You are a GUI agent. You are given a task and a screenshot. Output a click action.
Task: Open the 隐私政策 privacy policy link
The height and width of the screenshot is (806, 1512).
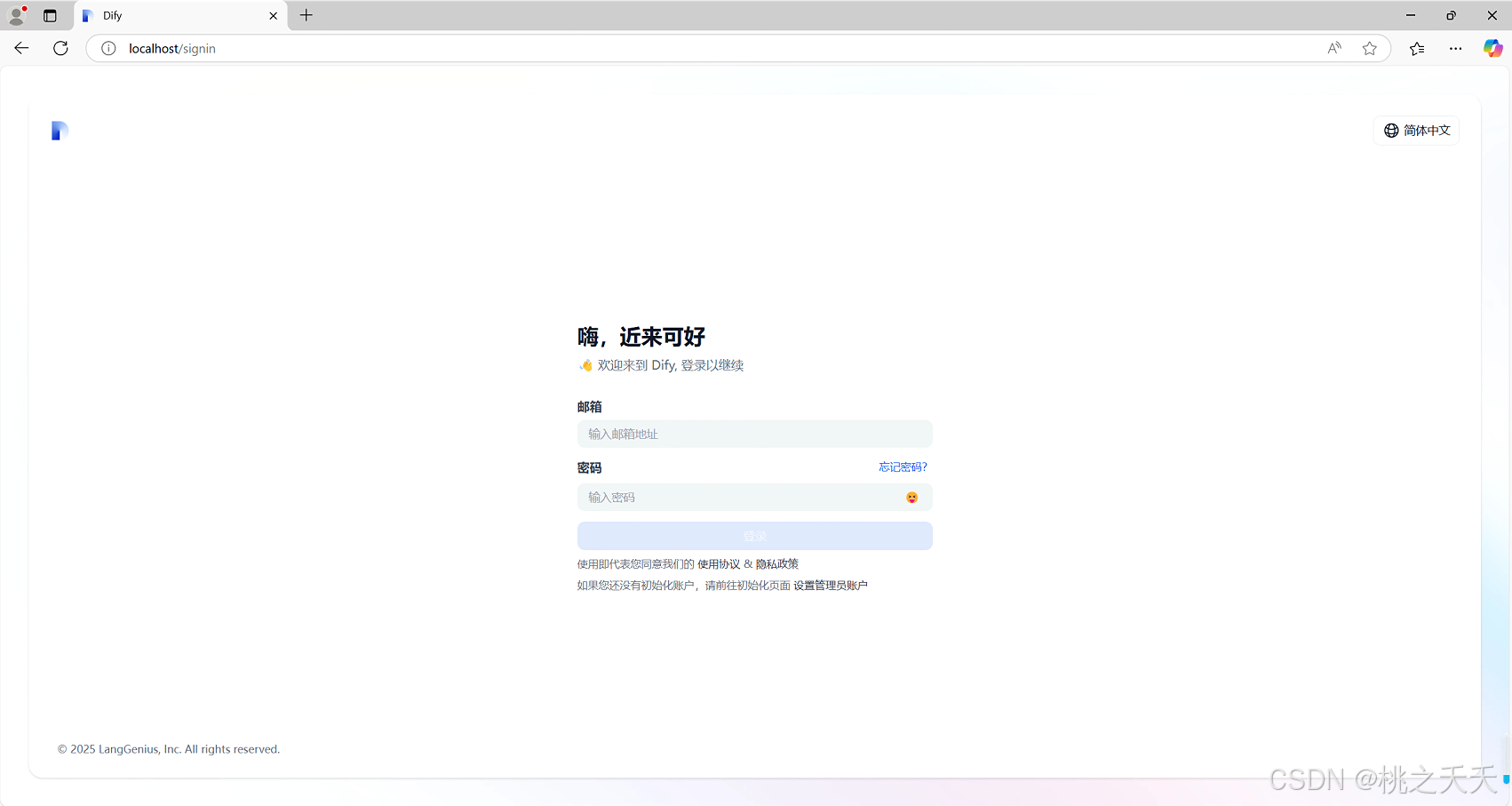777,564
